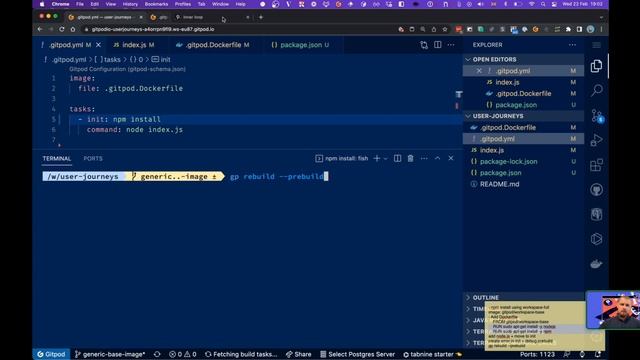Click the open changes icon in editor toolbar
The width and height of the screenshot is (640, 360).
(424, 45)
